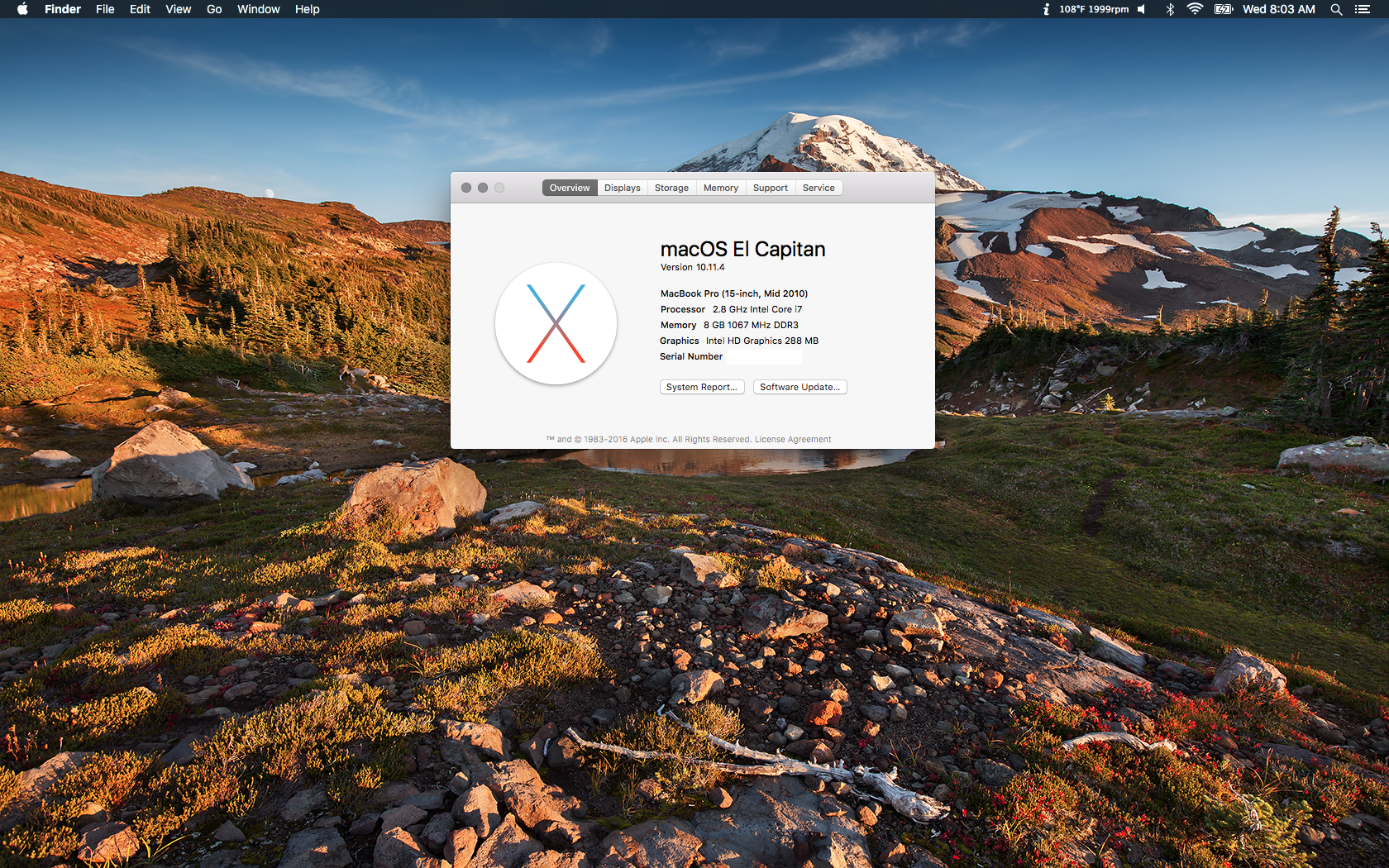Show battery status menu

(1224, 9)
